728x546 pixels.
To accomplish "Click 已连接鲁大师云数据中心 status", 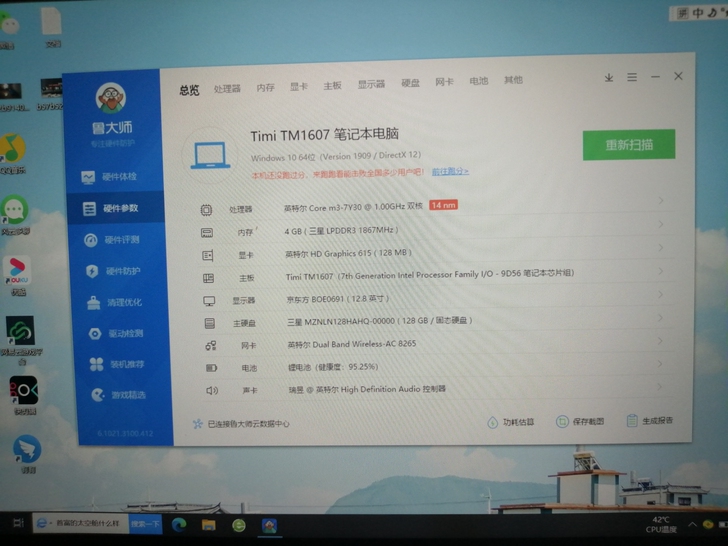I will click(x=241, y=424).
